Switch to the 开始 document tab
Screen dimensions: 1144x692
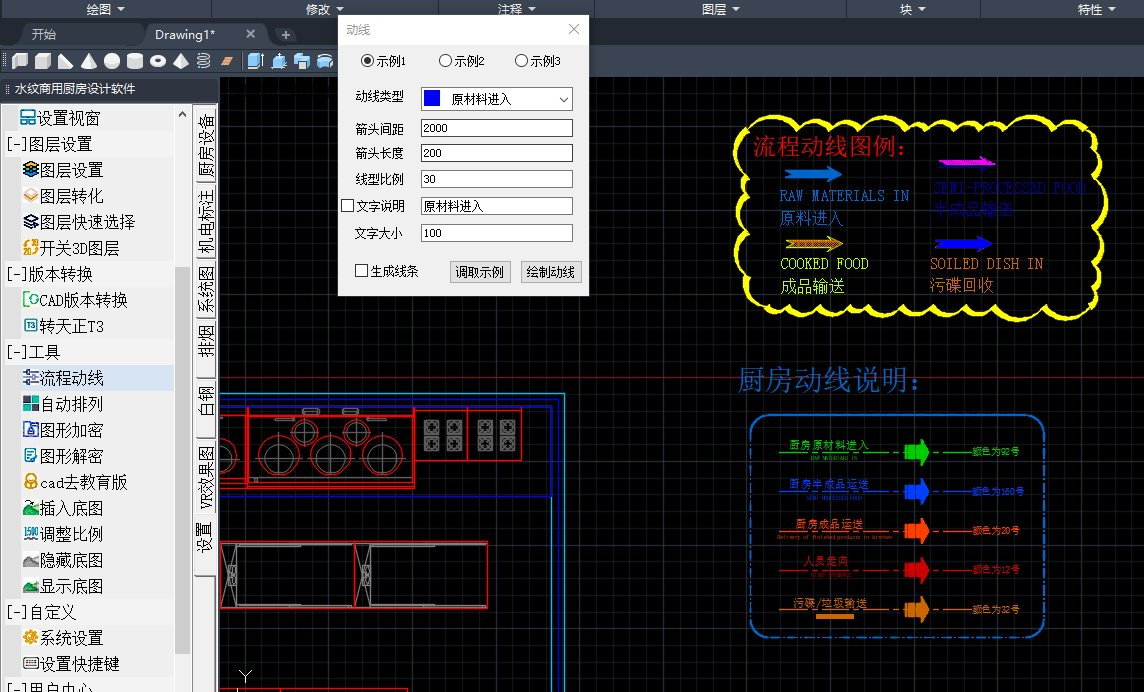pyautogui.click(x=44, y=34)
